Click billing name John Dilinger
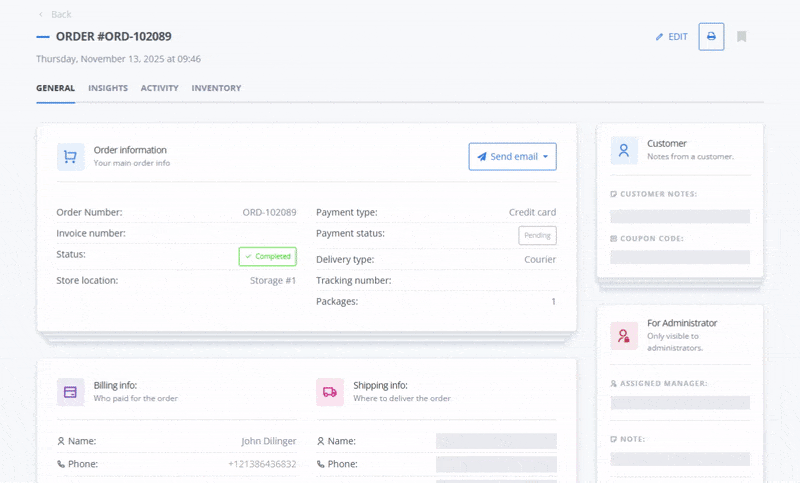 coord(269,441)
